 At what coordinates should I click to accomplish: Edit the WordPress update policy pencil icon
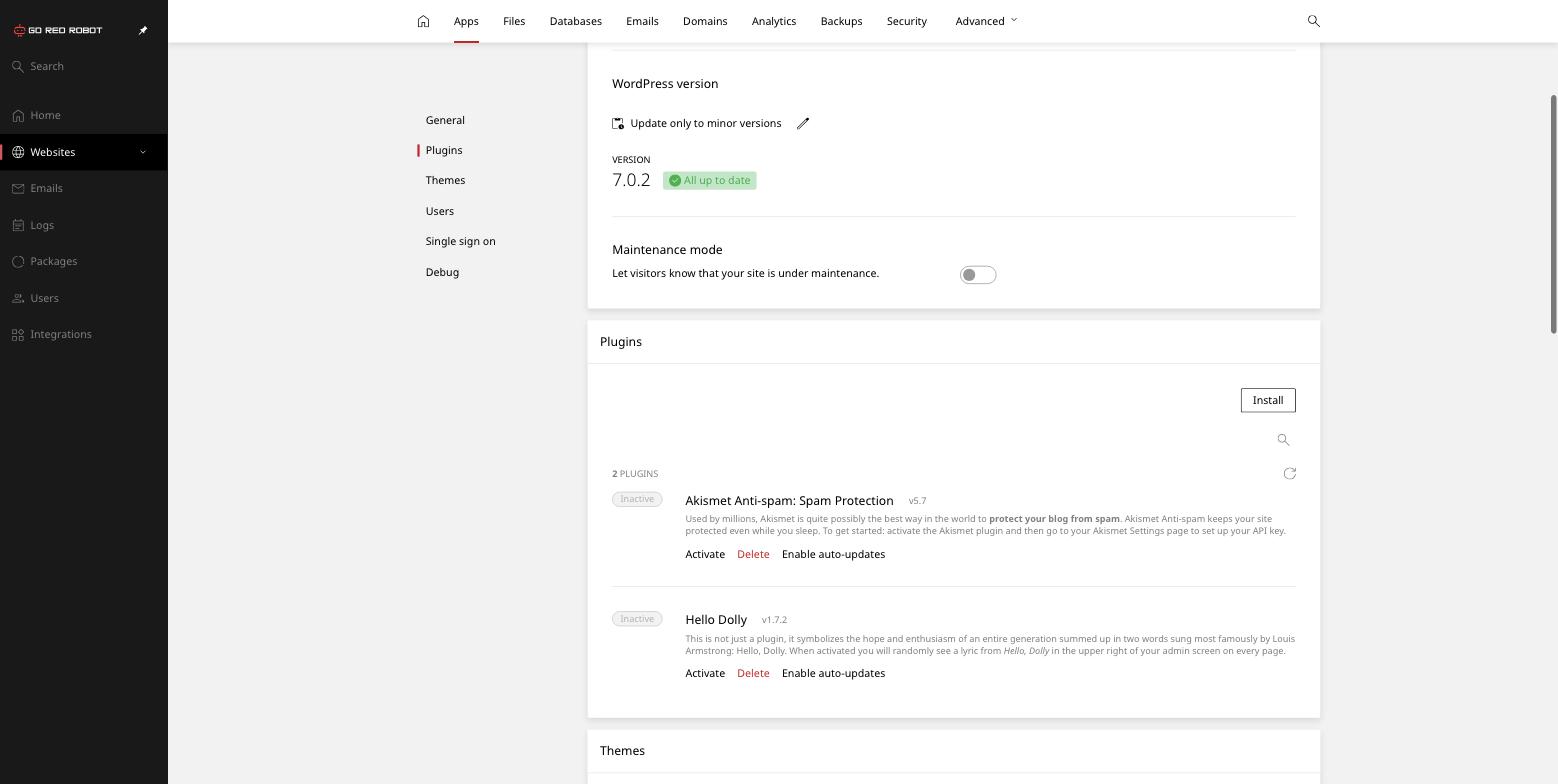[x=803, y=123]
